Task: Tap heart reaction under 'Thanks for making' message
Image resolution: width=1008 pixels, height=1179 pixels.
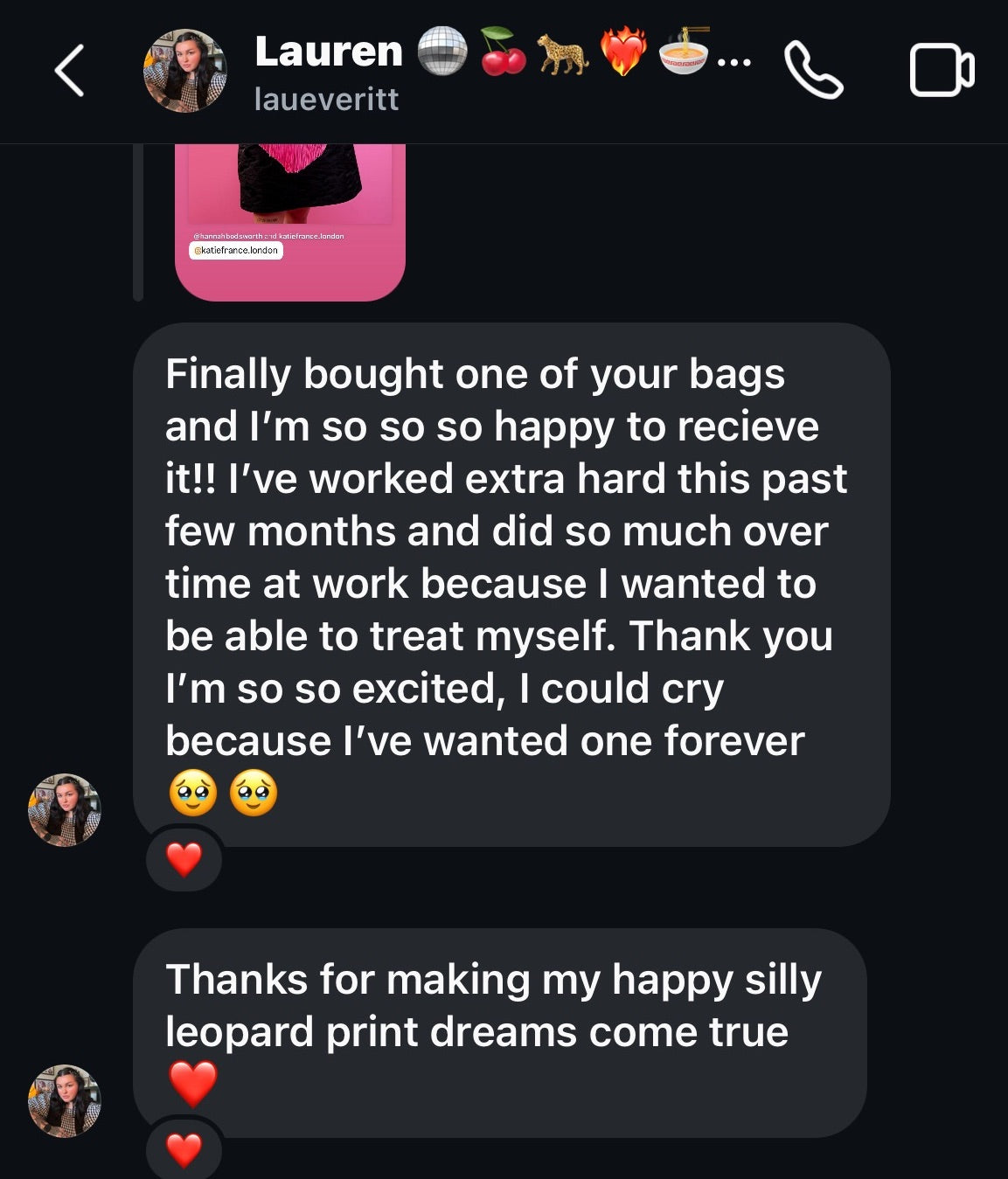Action: click(184, 1149)
